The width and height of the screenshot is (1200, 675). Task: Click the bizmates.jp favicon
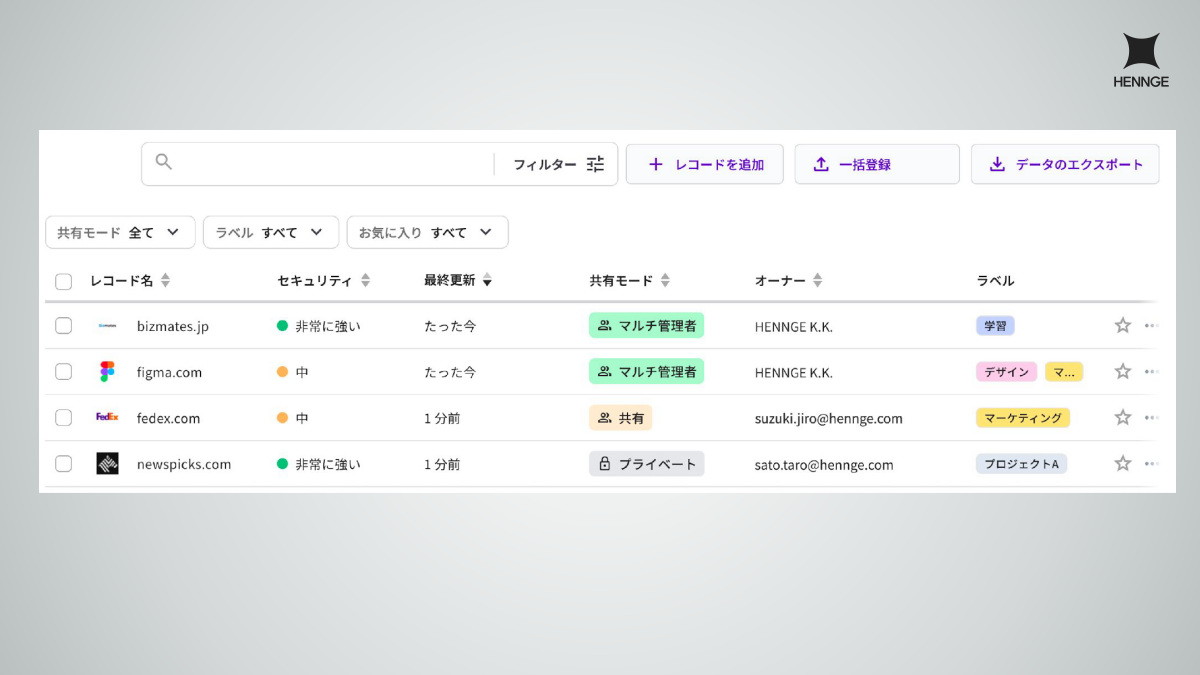tap(107, 325)
